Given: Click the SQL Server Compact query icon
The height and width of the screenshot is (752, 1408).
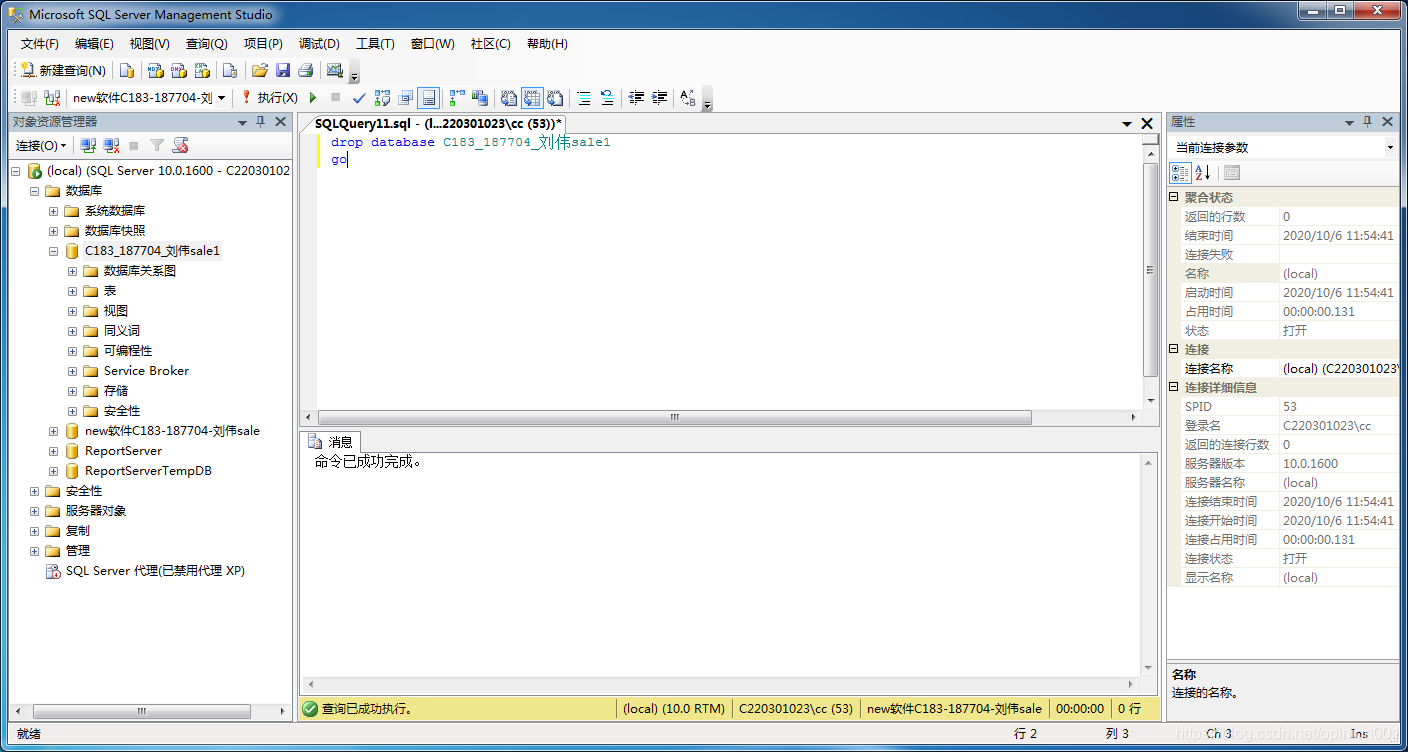Looking at the screenshot, I should tap(230, 70).
